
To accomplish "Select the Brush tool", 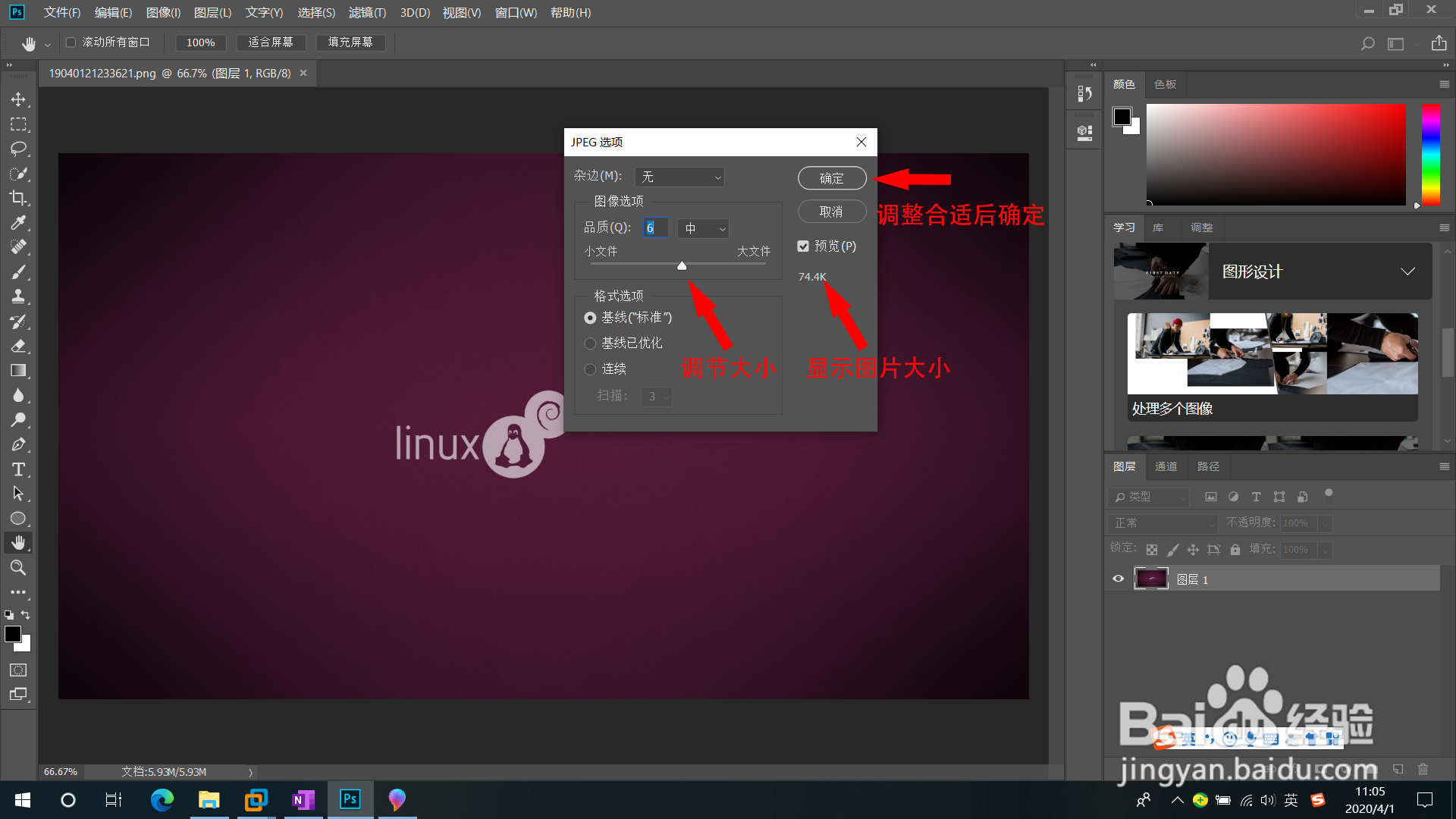I will (x=18, y=271).
